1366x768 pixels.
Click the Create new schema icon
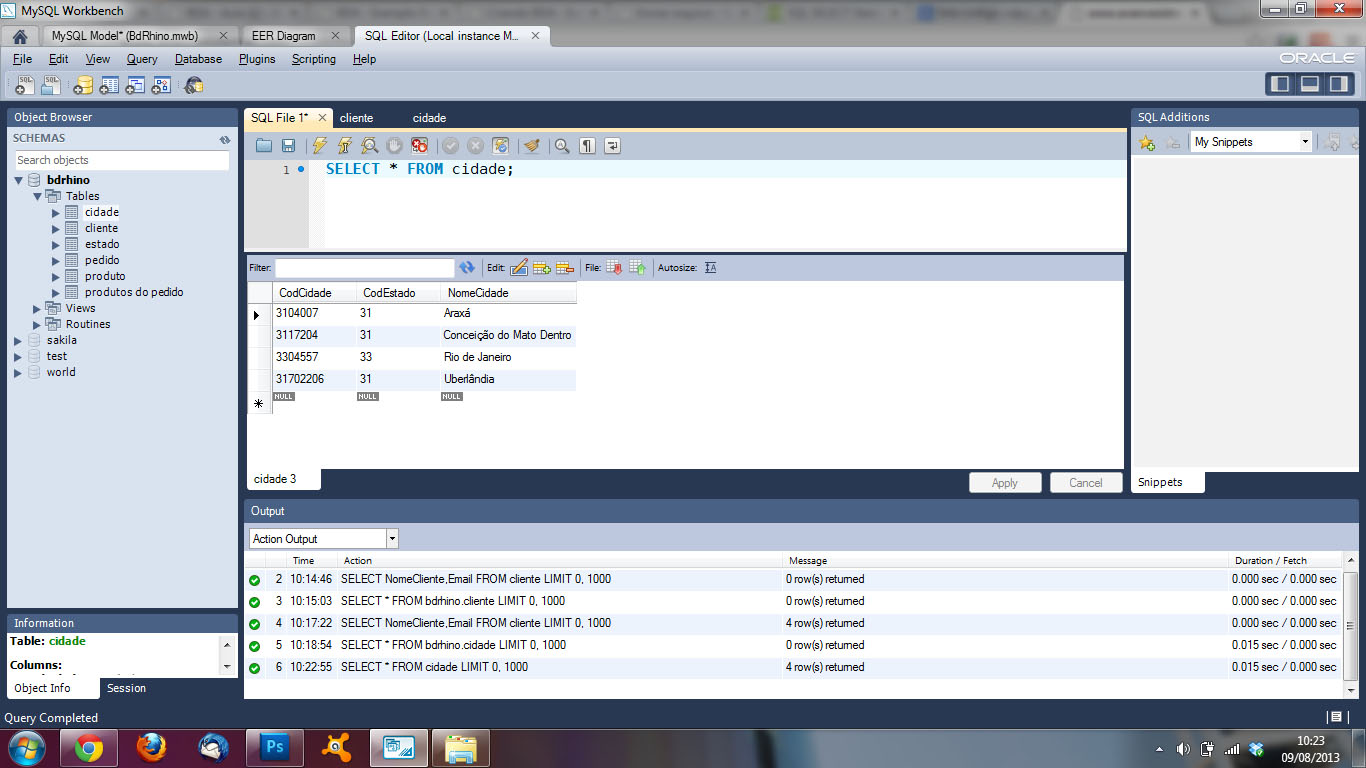[x=83, y=86]
